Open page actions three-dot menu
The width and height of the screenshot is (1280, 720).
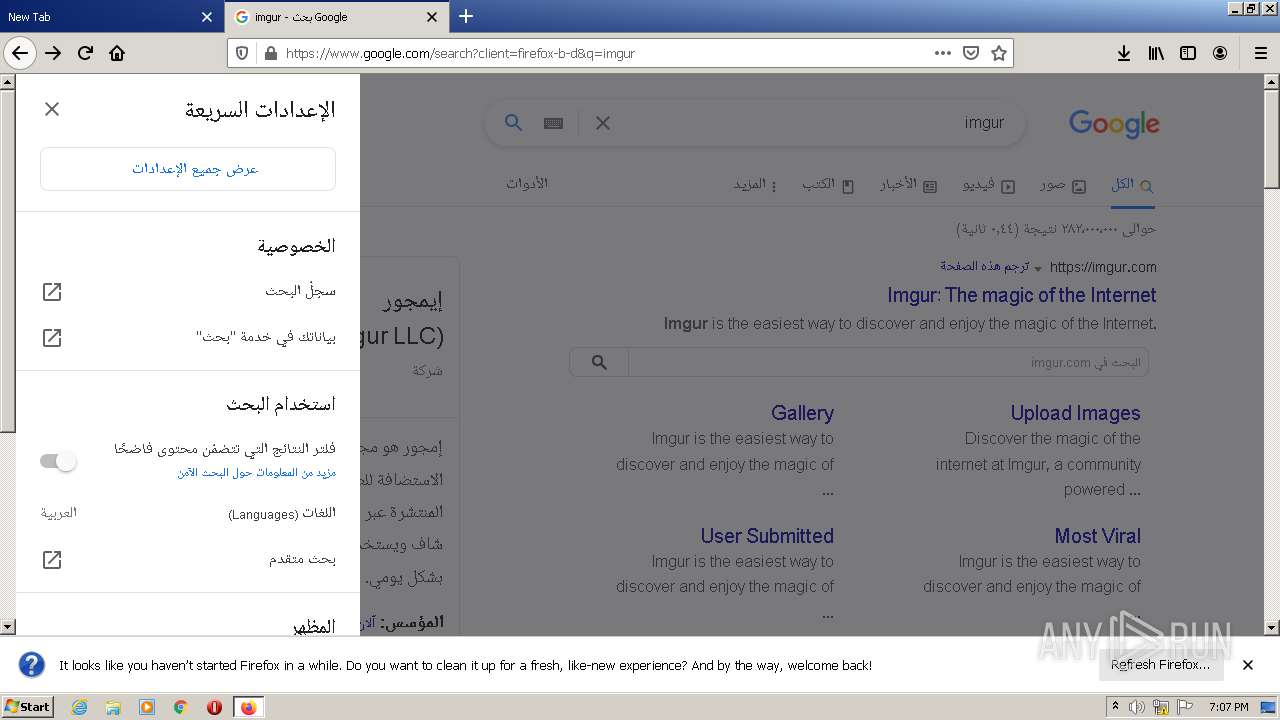[942, 53]
